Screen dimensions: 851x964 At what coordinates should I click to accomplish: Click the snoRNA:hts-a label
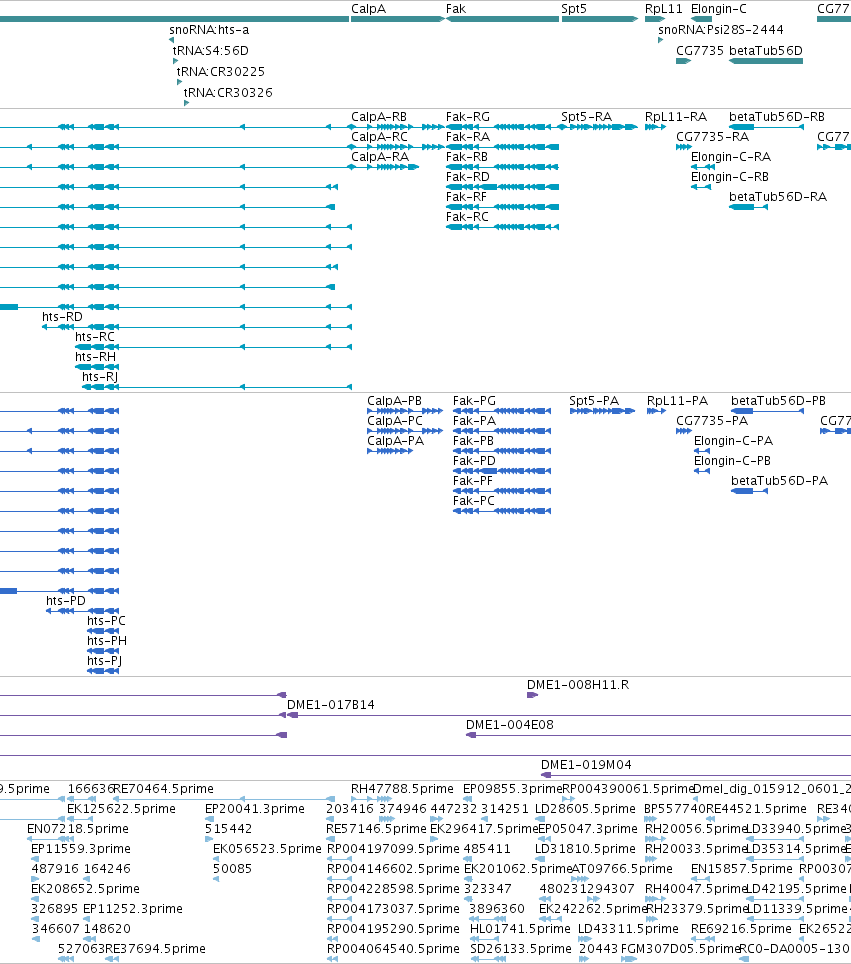click(x=209, y=30)
